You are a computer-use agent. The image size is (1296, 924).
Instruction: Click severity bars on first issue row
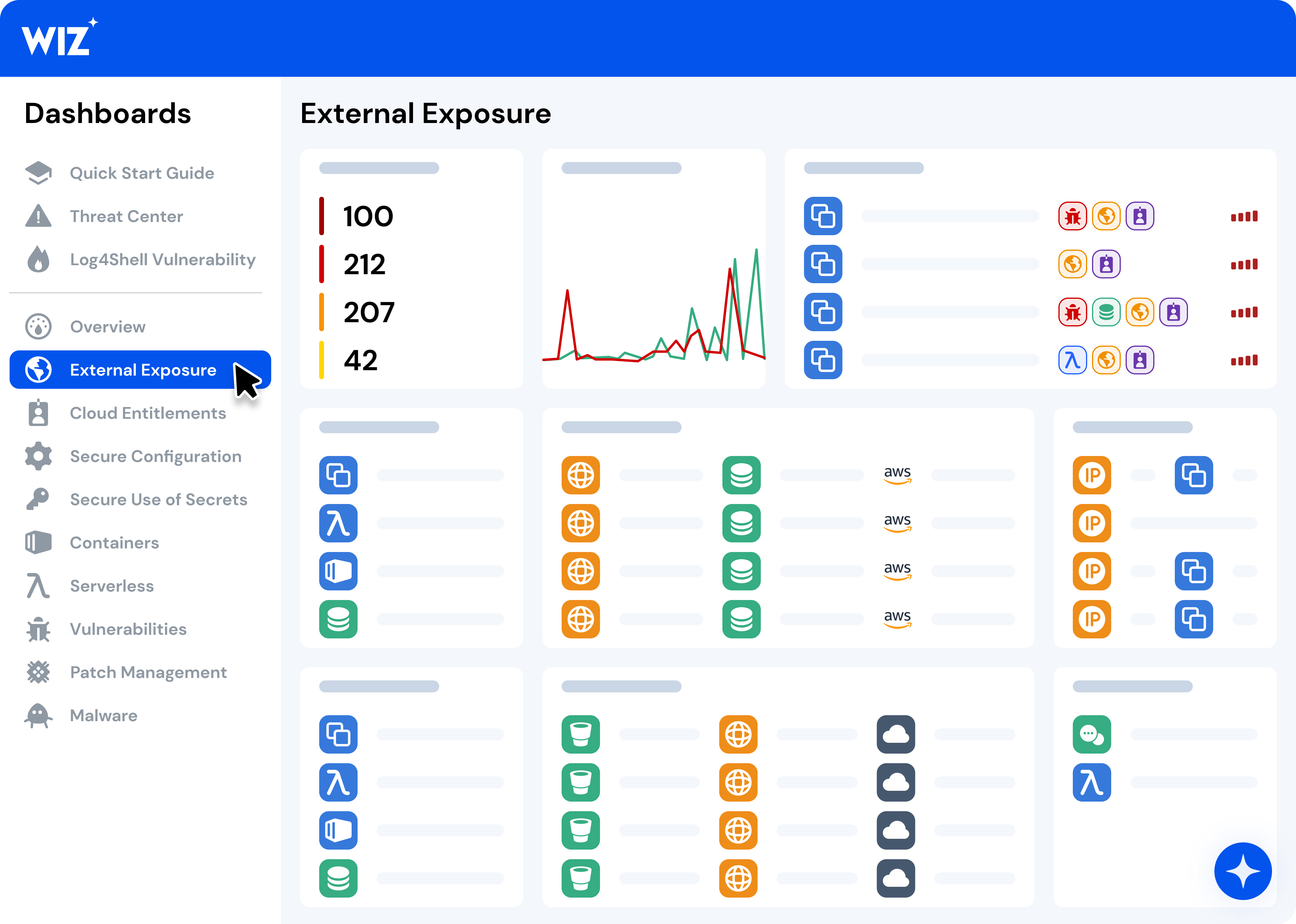click(1244, 216)
